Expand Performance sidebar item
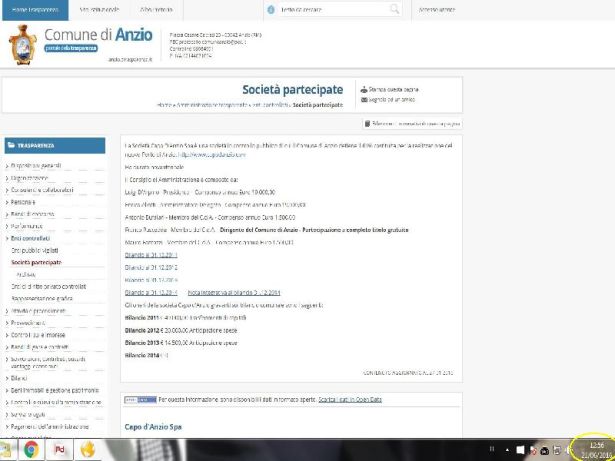The height and width of the screenshot is (461, 615). pos(26,226)
